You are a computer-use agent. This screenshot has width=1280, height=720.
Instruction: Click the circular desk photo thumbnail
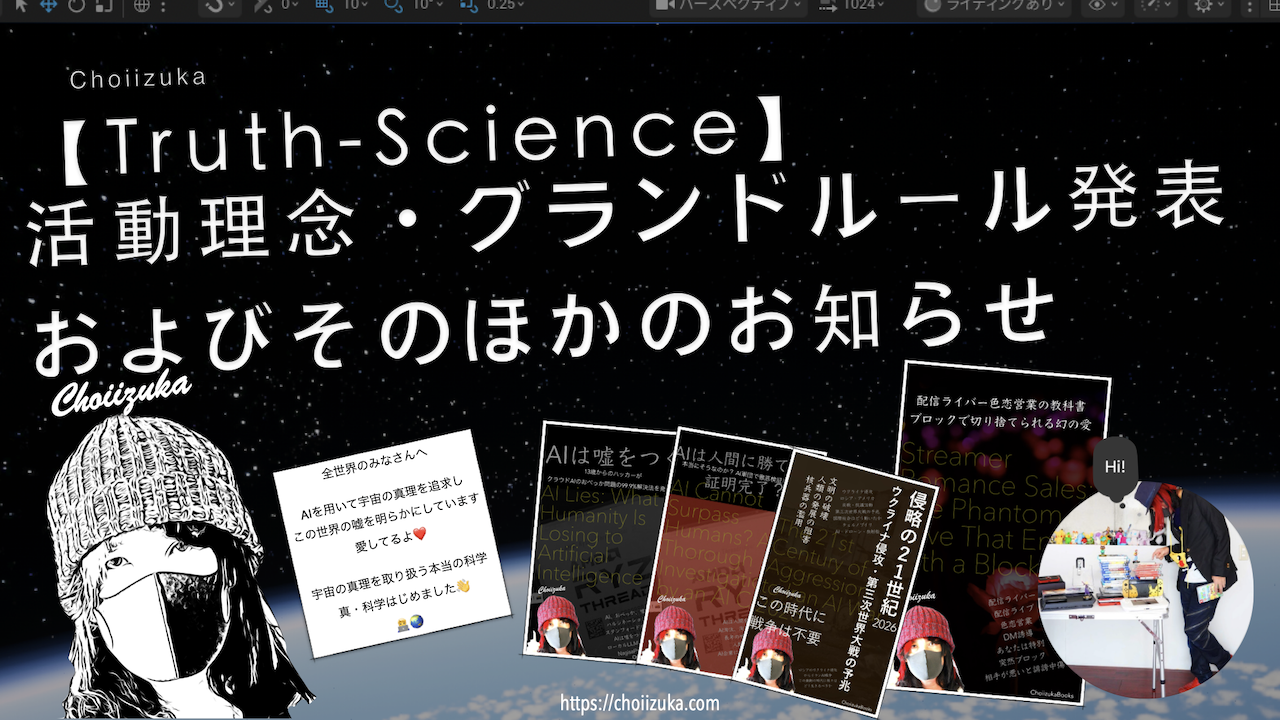[1145, 590]
